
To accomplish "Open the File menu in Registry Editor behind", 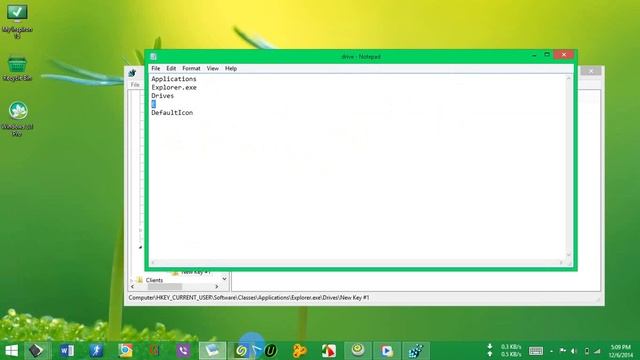I will 135,84.
